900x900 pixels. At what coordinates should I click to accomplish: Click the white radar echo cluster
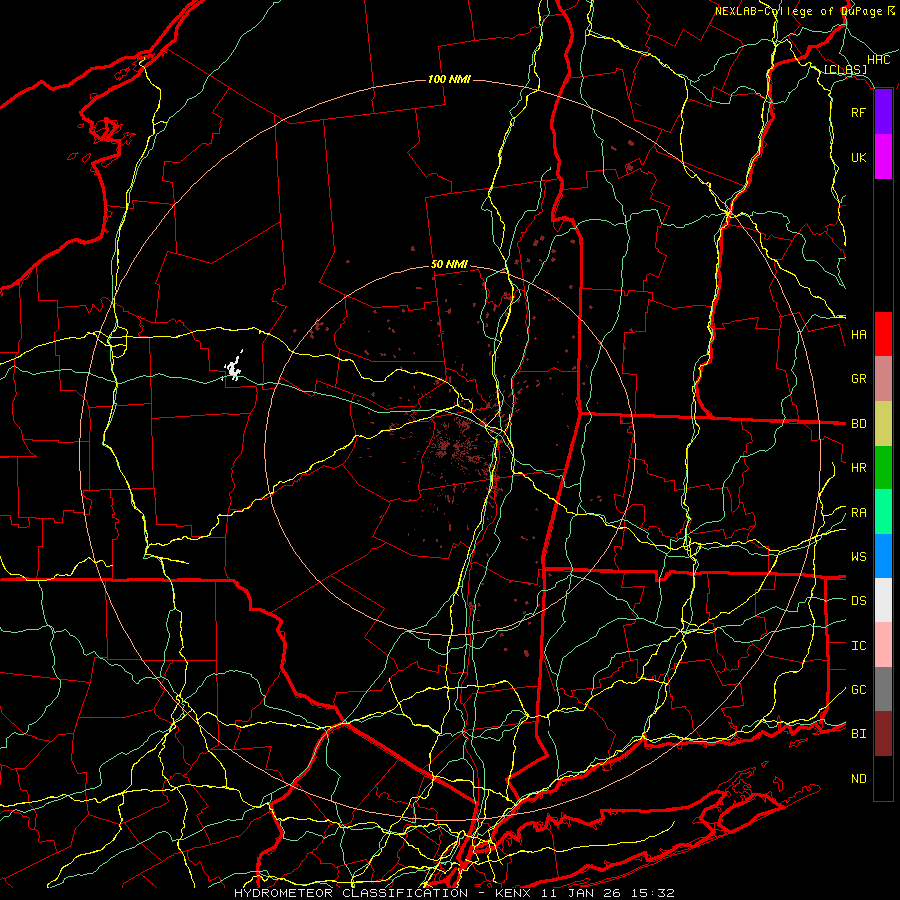(234, 367)
